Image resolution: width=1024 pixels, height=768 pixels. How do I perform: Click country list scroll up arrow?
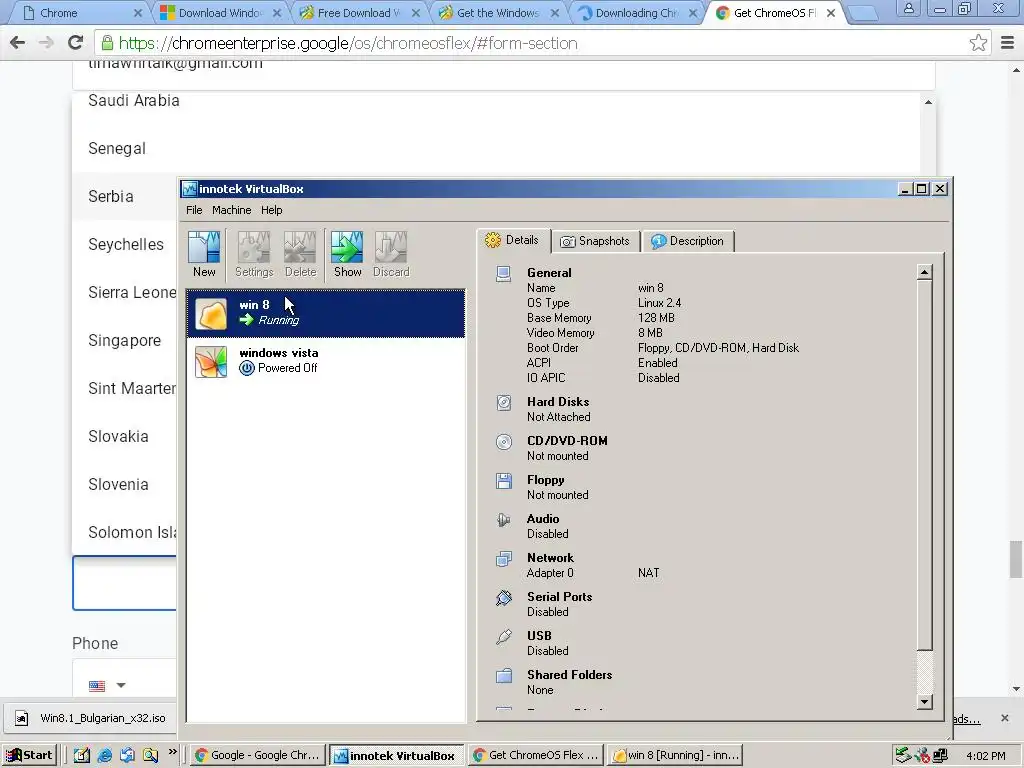pos(928,103)
